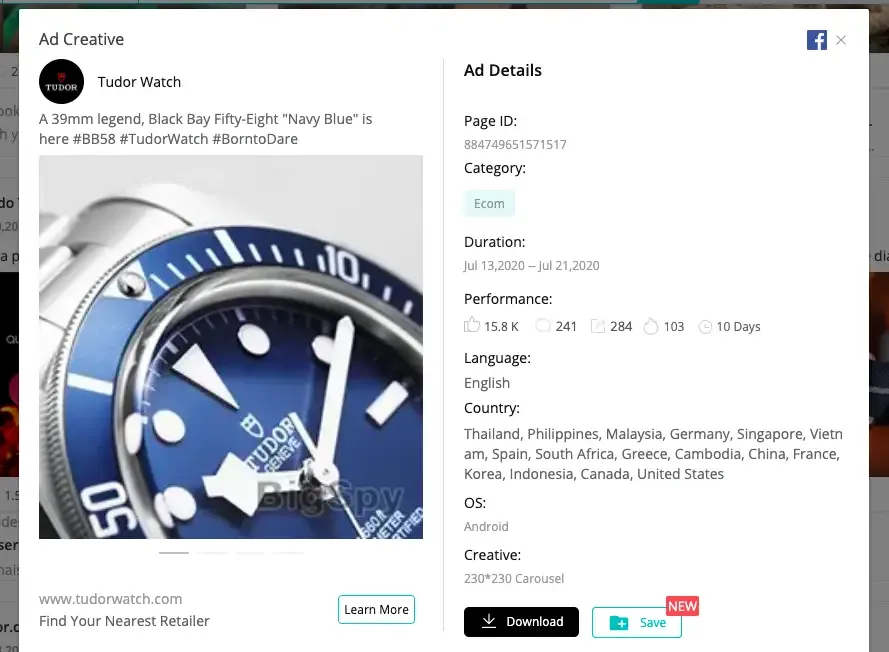The width and height of the screenshot is (889, 652).
Task: Click the thumbs-up icon next to 15.8 K
Action: (x=471, y=324)
